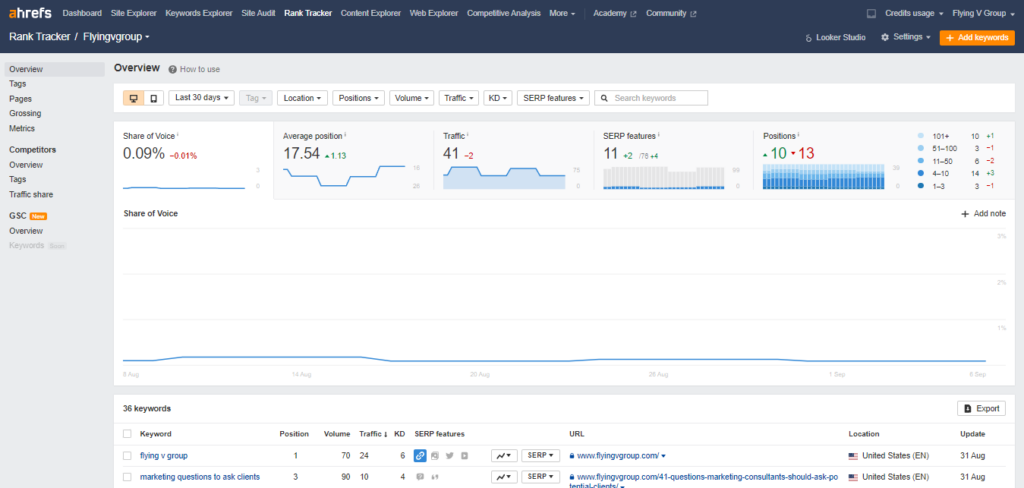Viewport: 1024px width, 488px height.
Task: Click the Traffic column sort arrow
Action: [x=385, y=434]
